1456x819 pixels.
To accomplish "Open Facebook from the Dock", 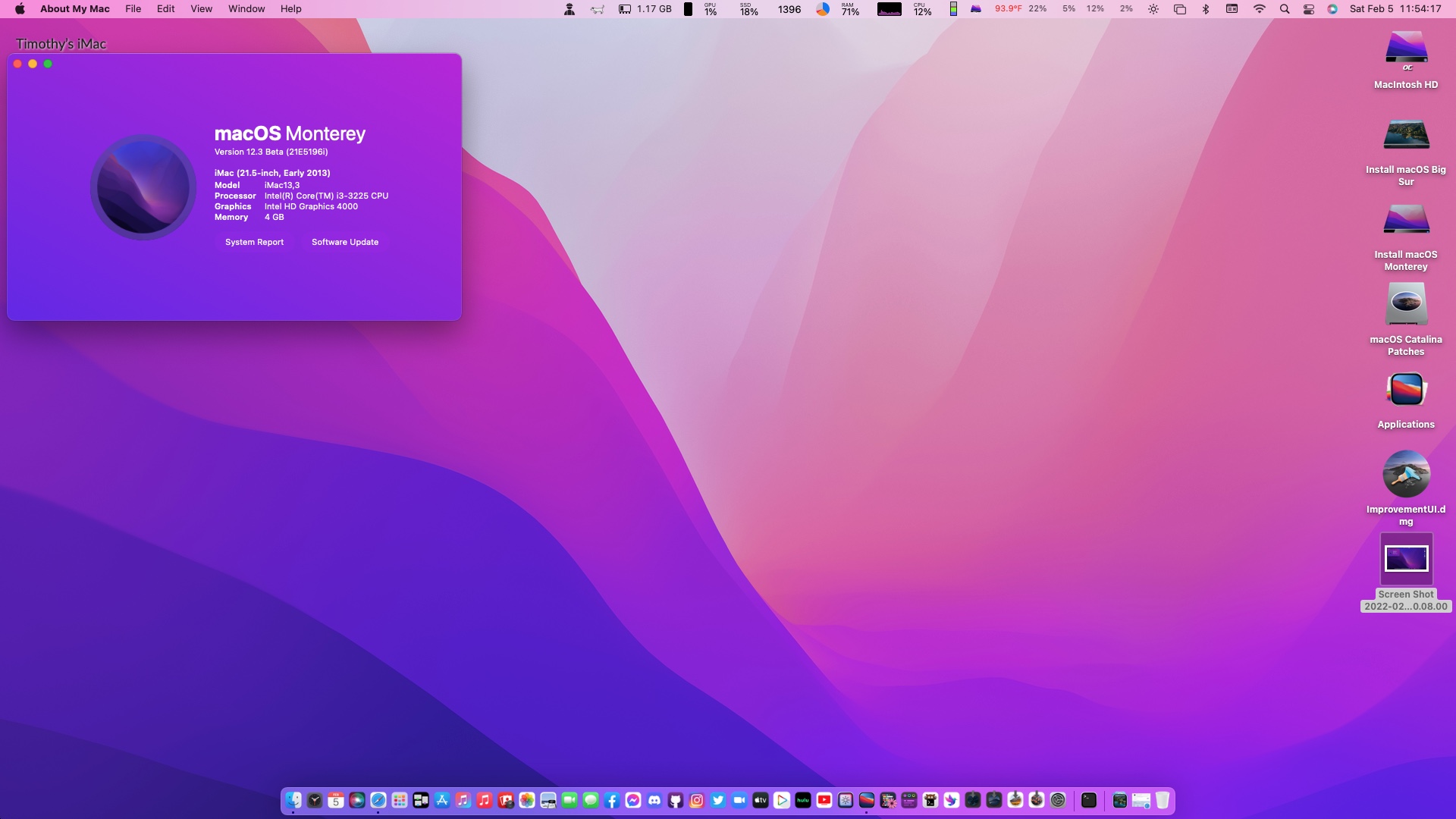I will pyautogui.click(x=612, y=800).
